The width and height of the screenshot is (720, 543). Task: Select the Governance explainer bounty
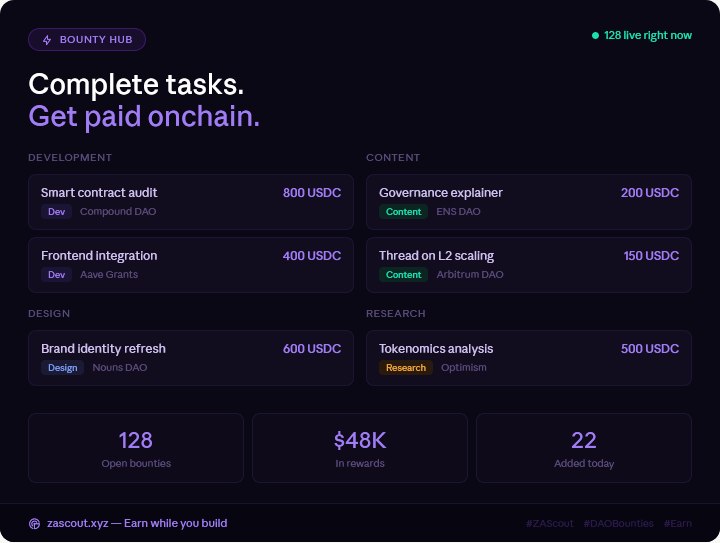[x=529, y=202]
